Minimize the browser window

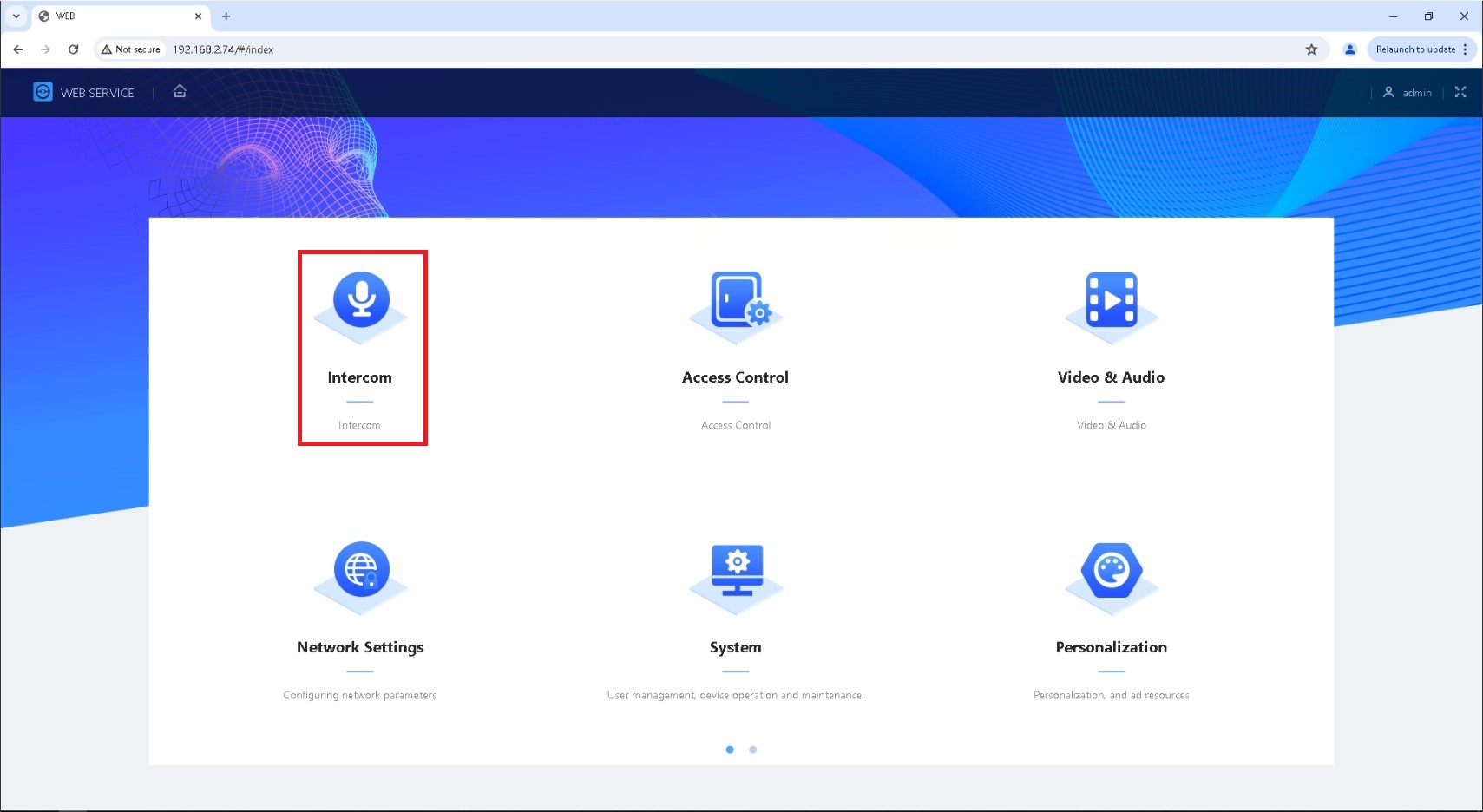pyautogui.click(x=1393, y=16)
